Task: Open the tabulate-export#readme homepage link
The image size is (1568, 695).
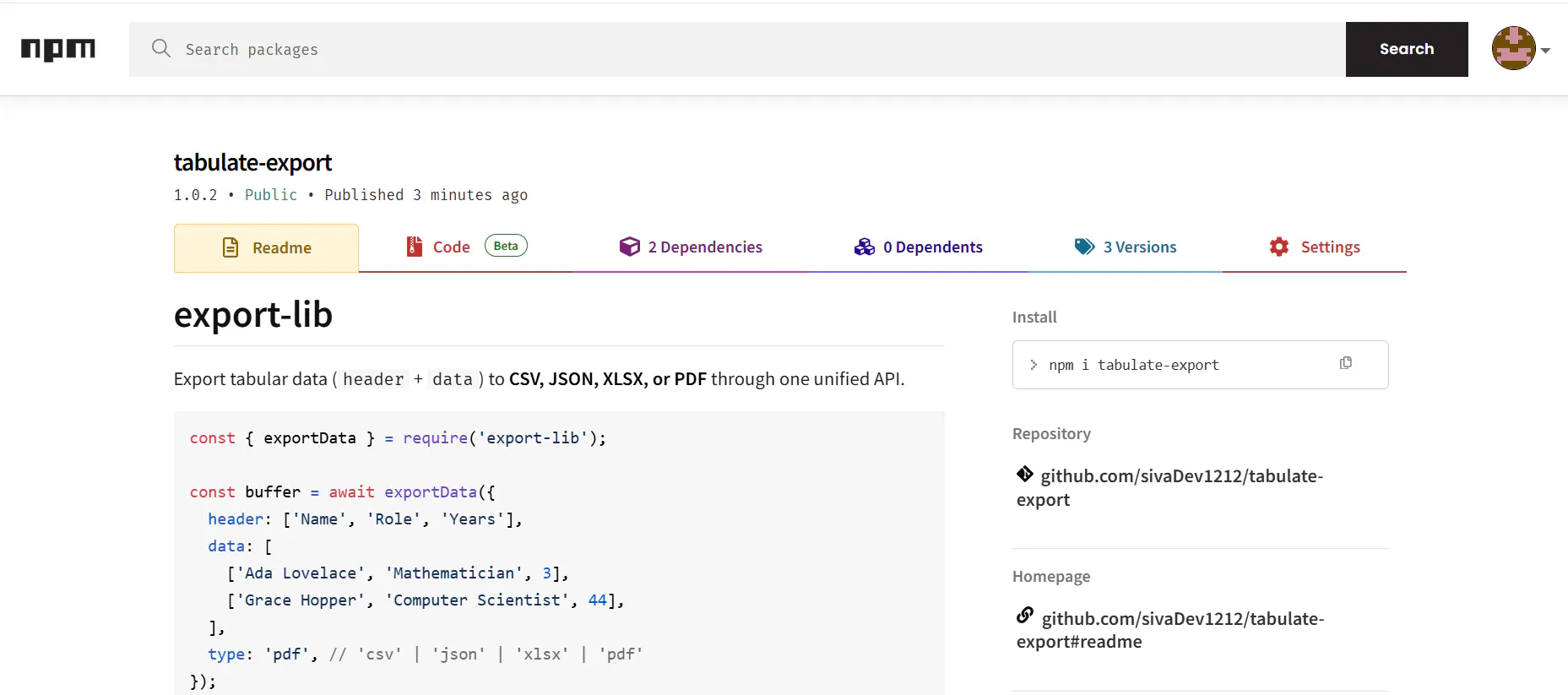Action: coord(1170,629)
